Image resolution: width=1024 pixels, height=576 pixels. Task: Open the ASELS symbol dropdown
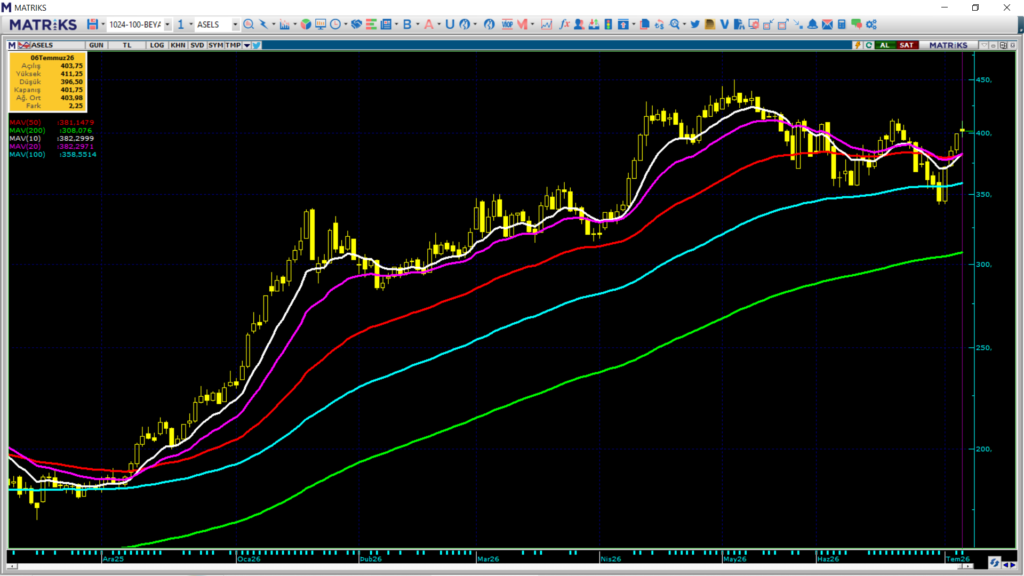pyautogui.click(x=235, y=25)
